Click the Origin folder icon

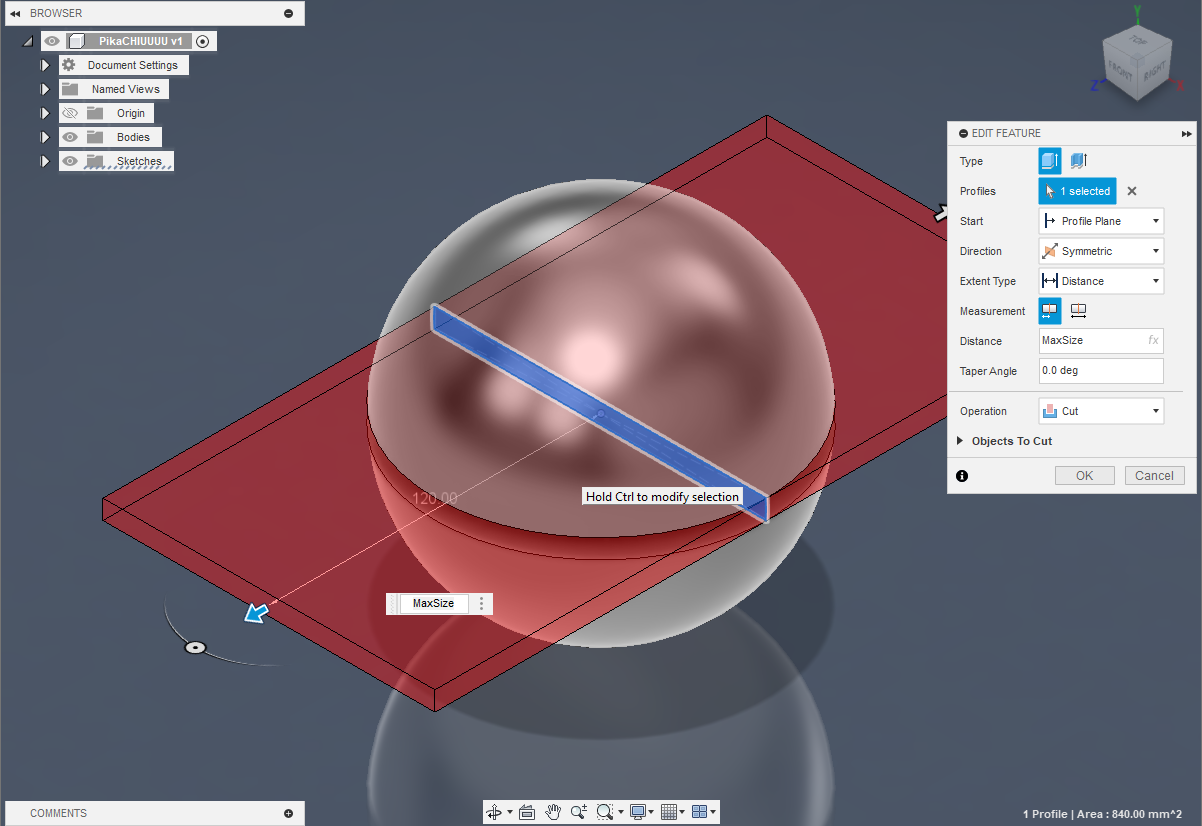click(95, 113)
